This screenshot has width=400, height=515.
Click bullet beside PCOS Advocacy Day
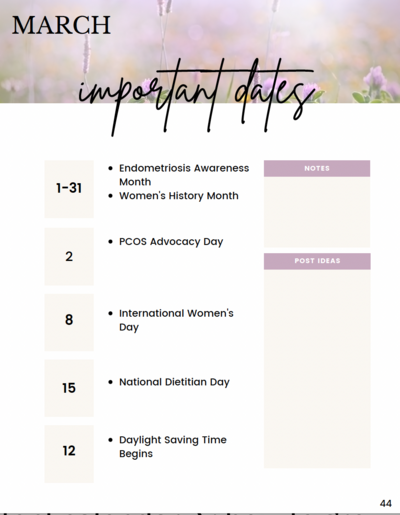111,241
